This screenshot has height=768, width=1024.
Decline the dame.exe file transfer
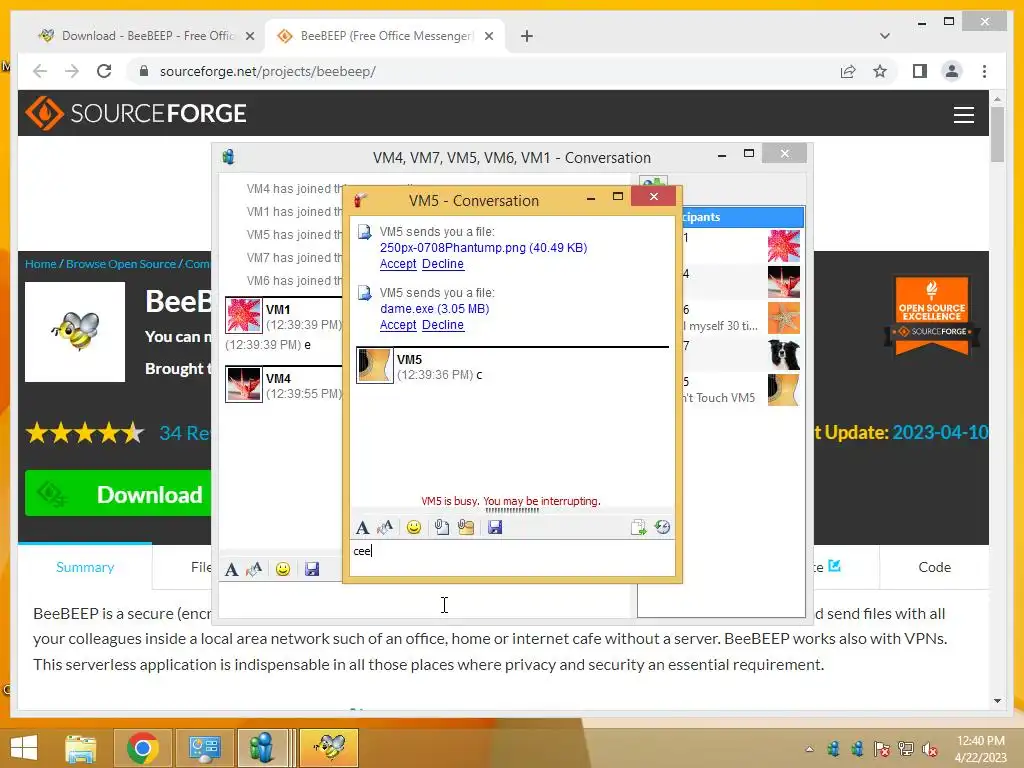(x=443, y=325)
